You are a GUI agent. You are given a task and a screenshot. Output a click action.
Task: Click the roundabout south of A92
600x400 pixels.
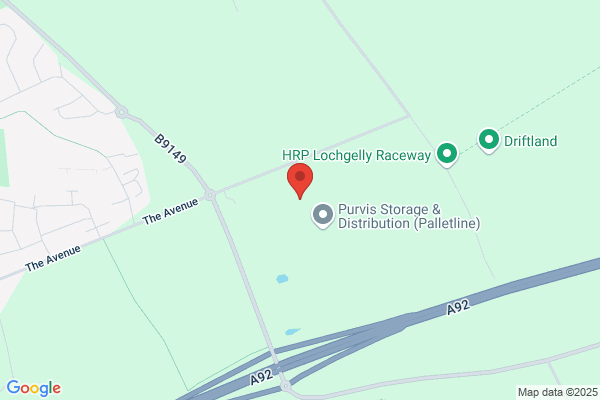(285, 386)
